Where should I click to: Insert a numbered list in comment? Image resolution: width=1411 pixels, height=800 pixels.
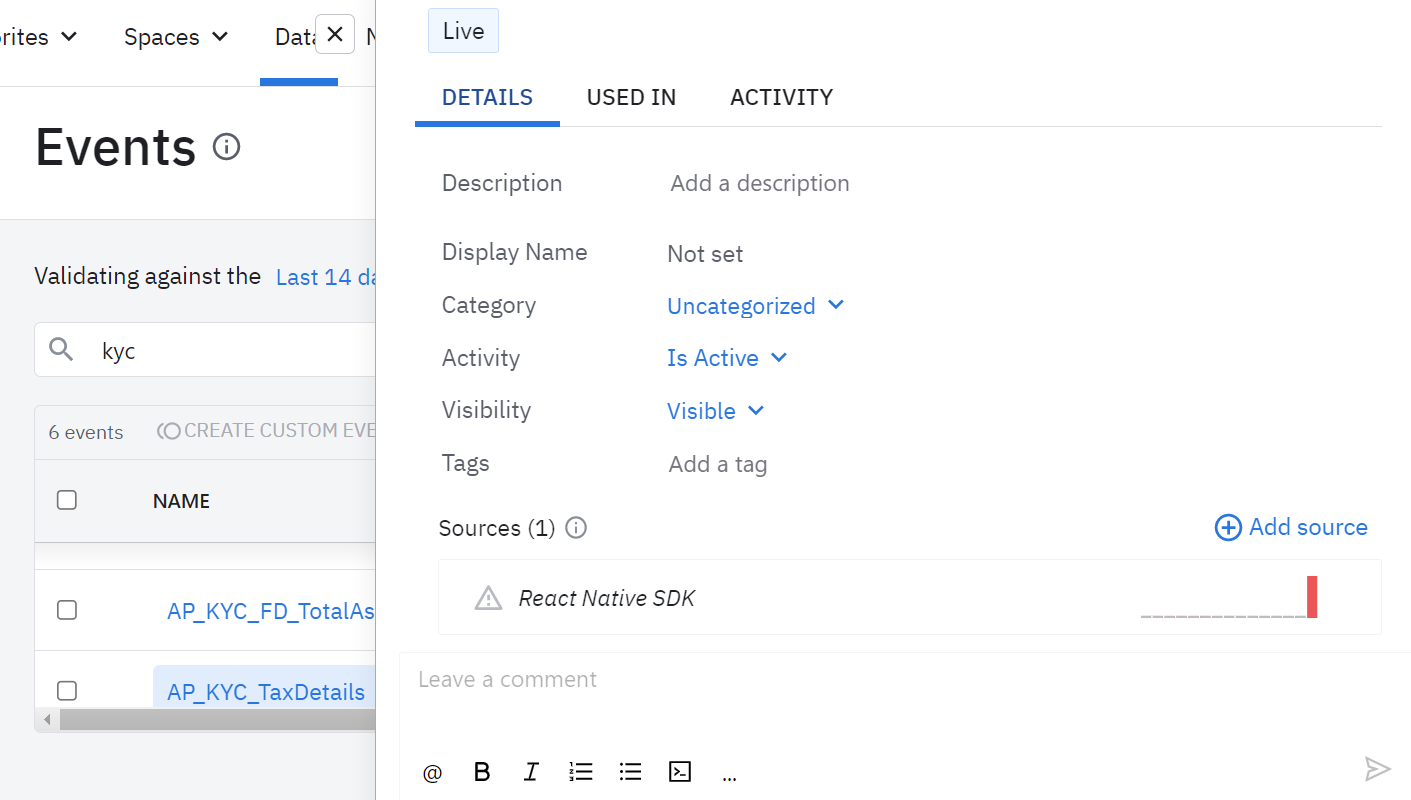[581, 772]
